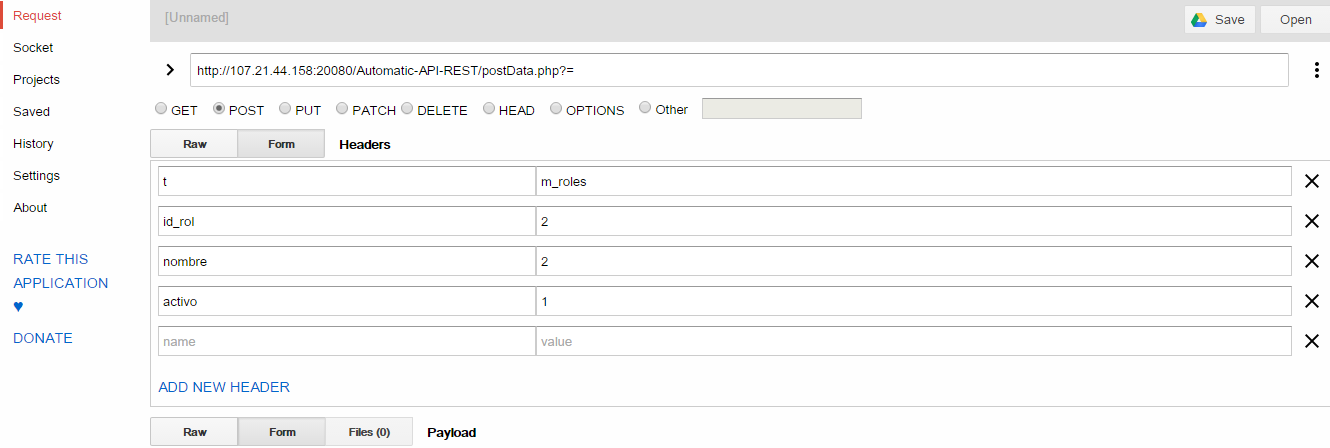Viewport: 1330px width, 448px height.
Task: Expand the URL details chevron
Action: coord(170,70)
